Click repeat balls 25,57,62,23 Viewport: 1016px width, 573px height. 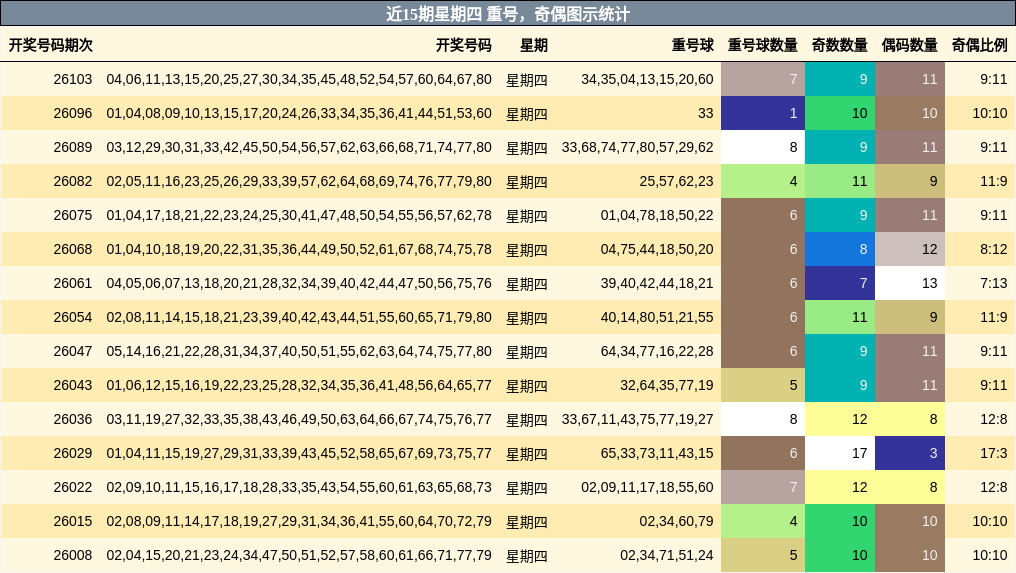tap(676, 181)
